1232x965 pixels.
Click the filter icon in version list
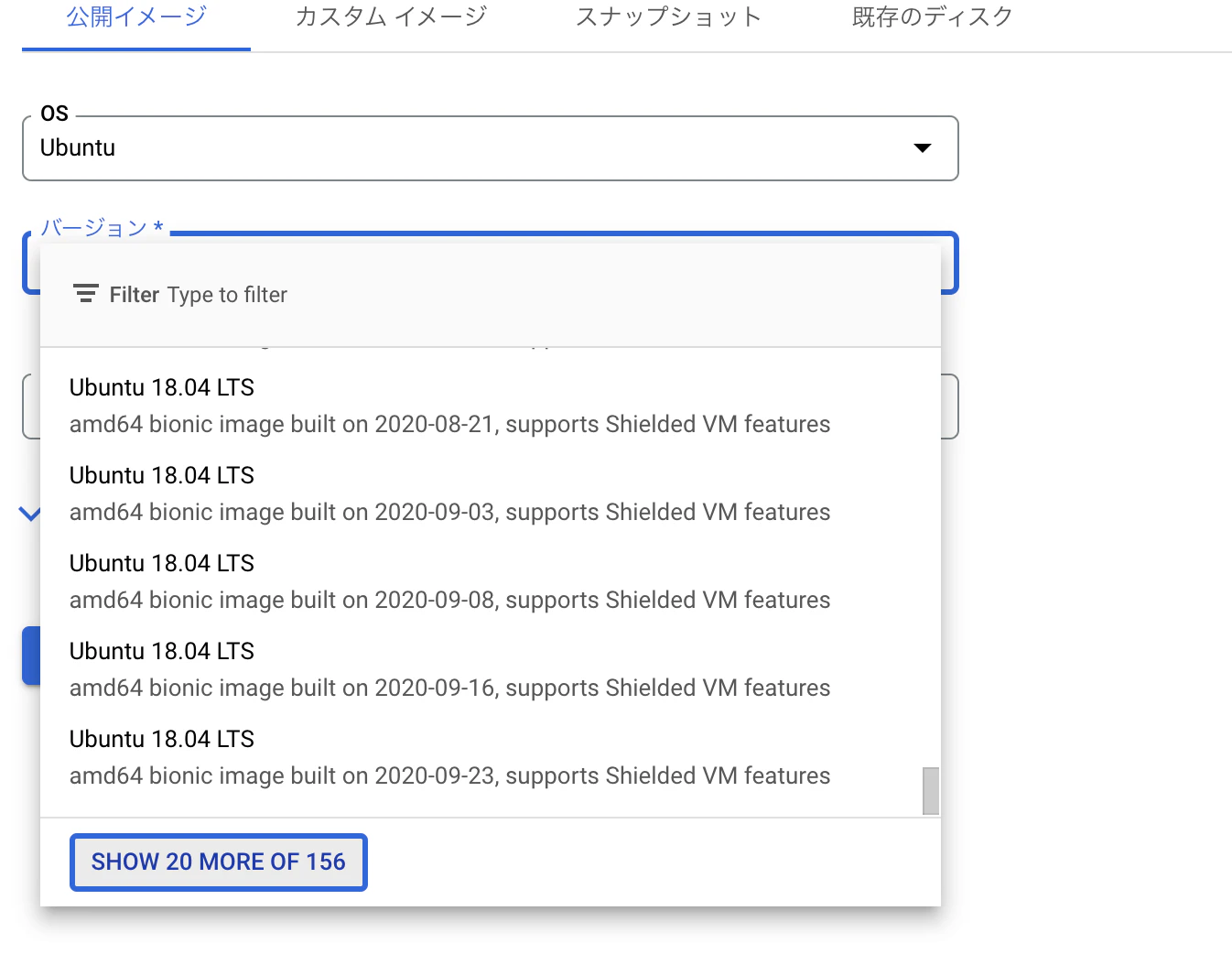tap(86, 294)
